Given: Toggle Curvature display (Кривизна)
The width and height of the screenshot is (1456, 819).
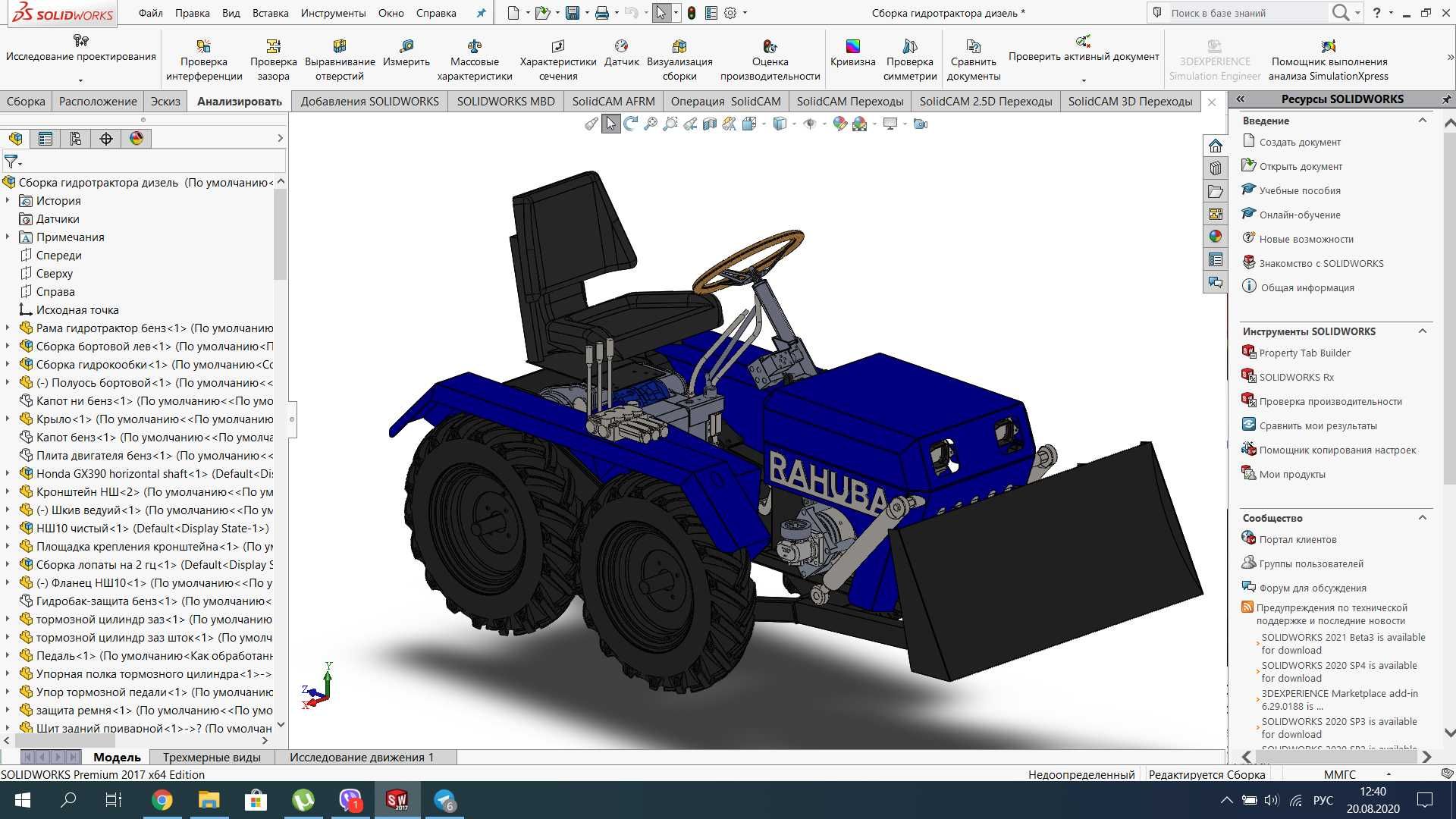Looking at the screenshot, I should pos(853,54).
